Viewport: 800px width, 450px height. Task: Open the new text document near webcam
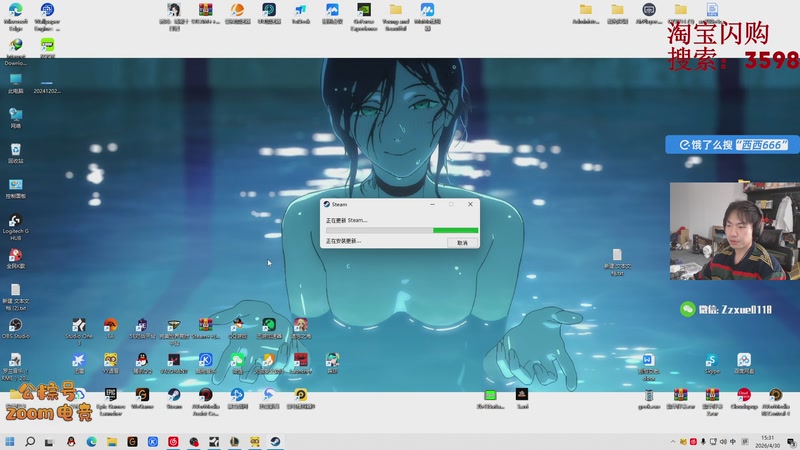[x=617, y=262]
